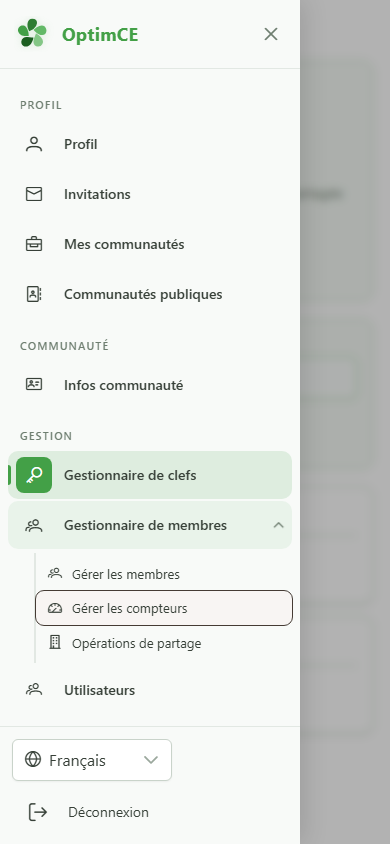The image size is (390, 844).
Task: Go to Utilisateurs
Action: pos(150,690)
